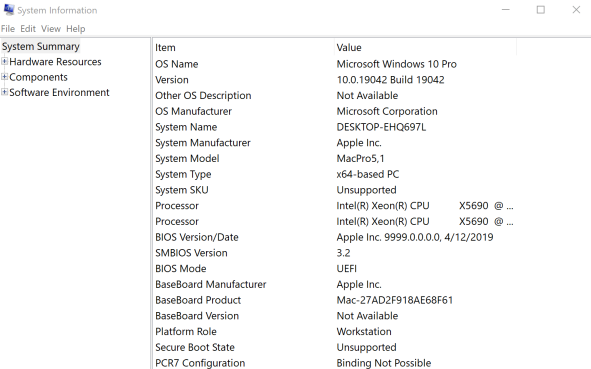
Task: Select System SKU row label
Action: [182, 190]
